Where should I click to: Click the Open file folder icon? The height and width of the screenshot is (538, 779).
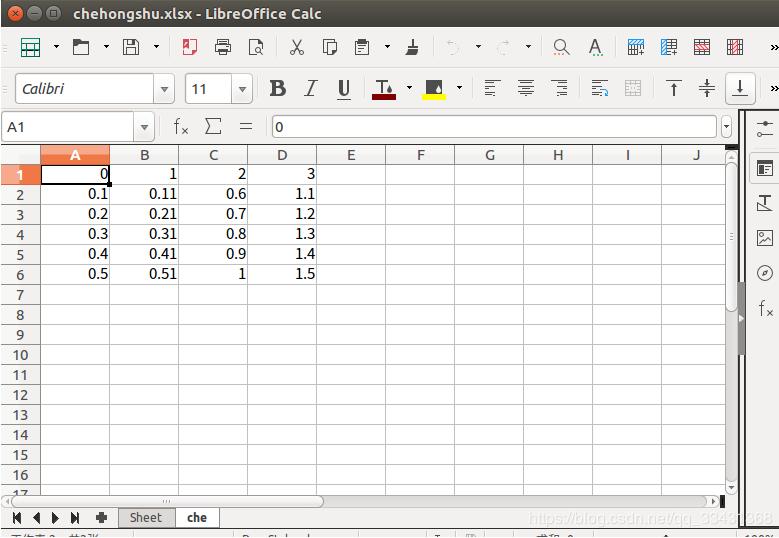pyautogui.click(x=81, y=47)
